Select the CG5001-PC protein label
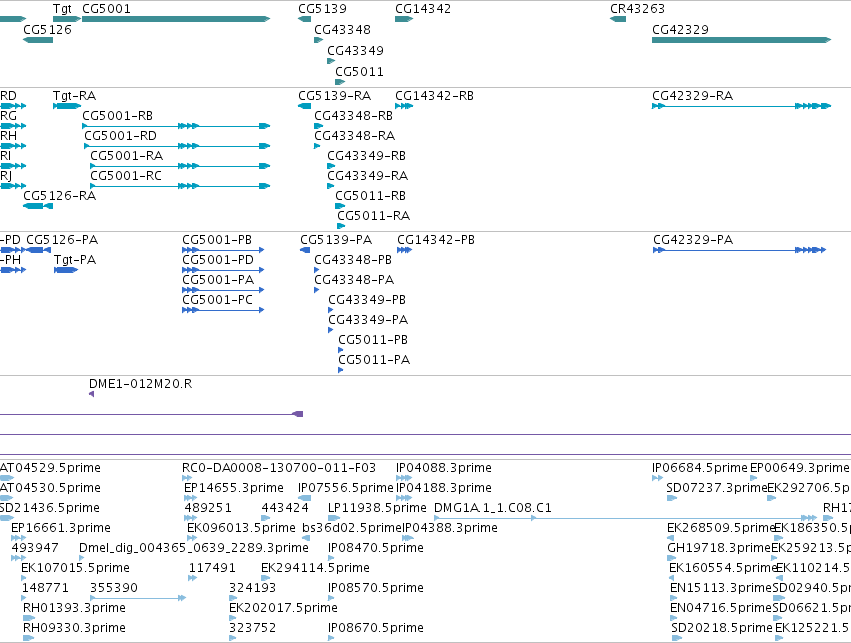 tap(217, 300)
